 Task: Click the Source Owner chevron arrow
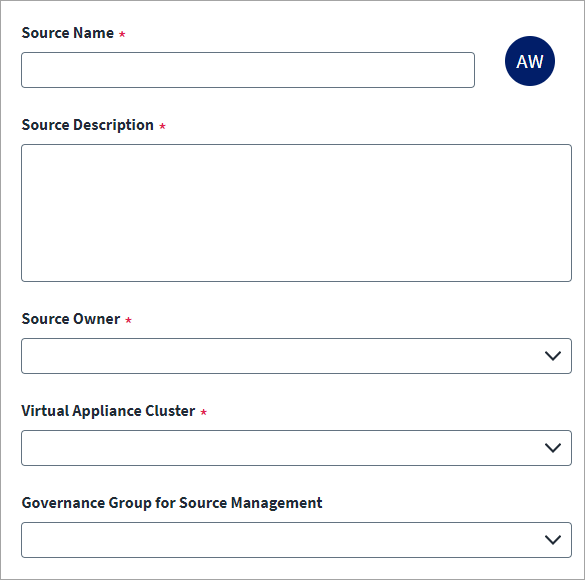pyautogui.click(x=553, y=356)
